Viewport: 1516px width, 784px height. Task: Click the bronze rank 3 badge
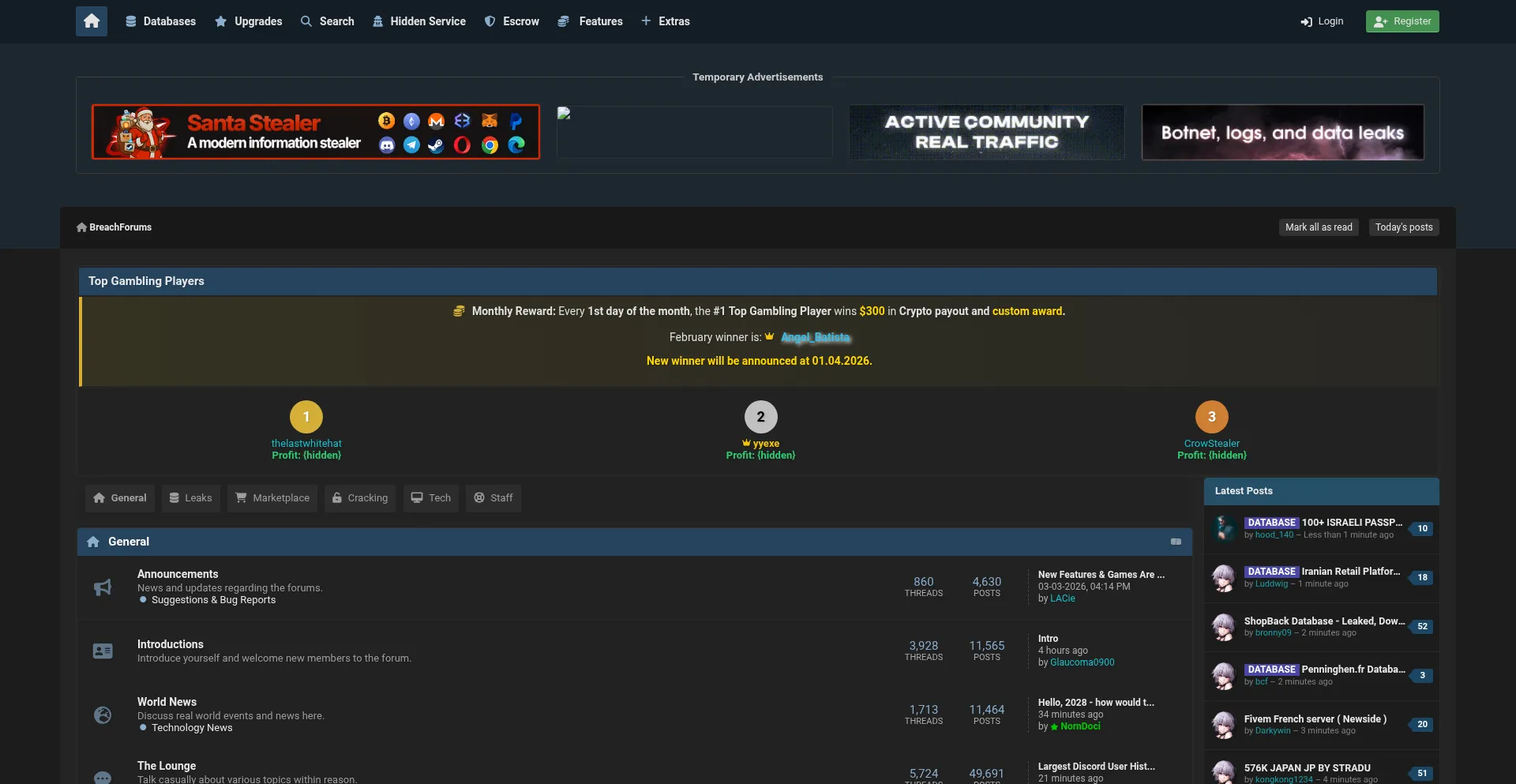point(1212,417)
